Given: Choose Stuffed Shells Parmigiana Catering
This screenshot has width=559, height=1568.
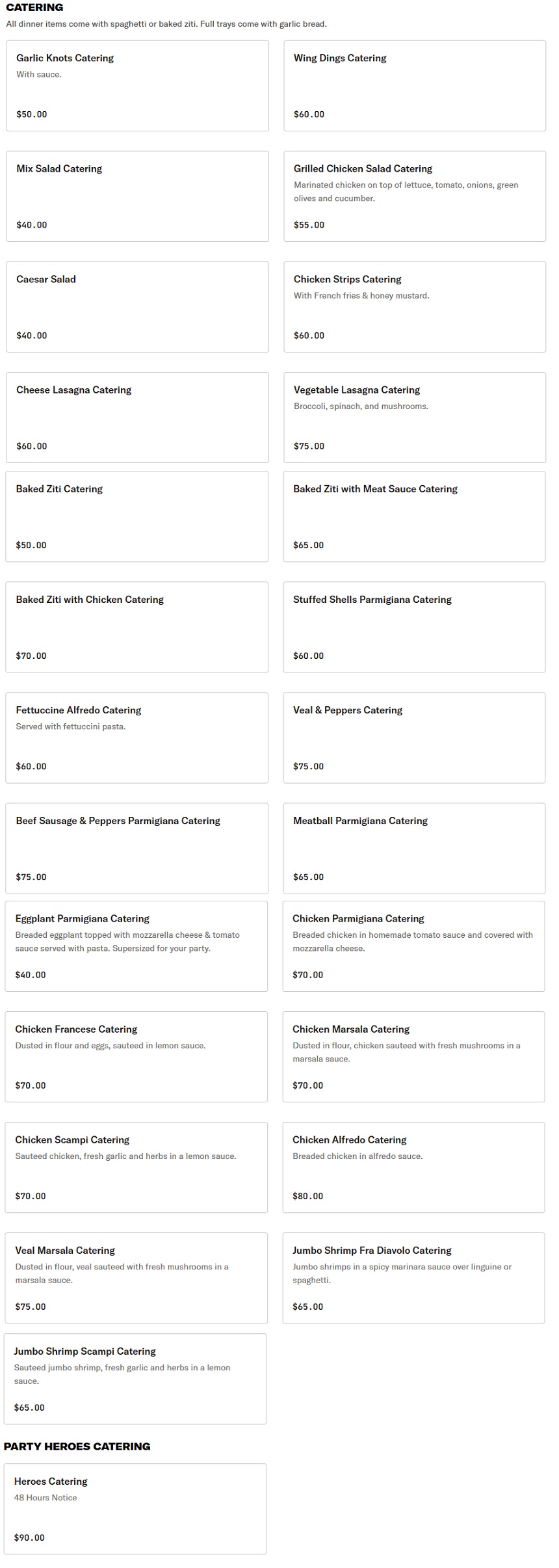Looking at the screenshot, I should (x=414, y=627).
